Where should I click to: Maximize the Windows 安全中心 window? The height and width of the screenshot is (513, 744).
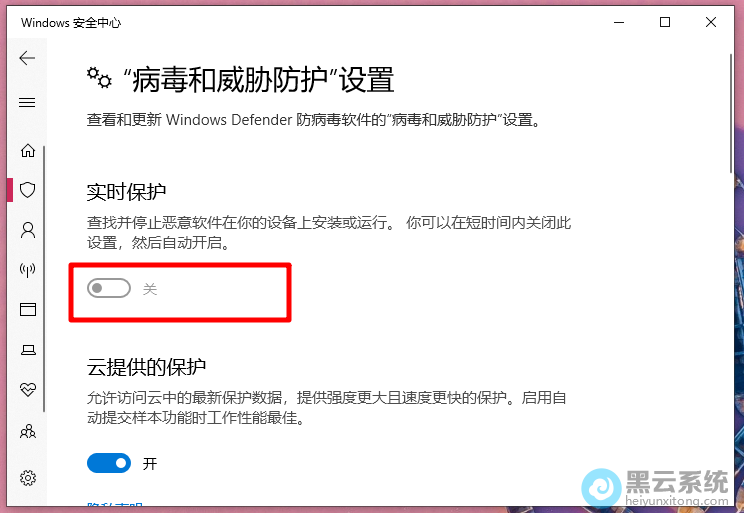point(665,22)
